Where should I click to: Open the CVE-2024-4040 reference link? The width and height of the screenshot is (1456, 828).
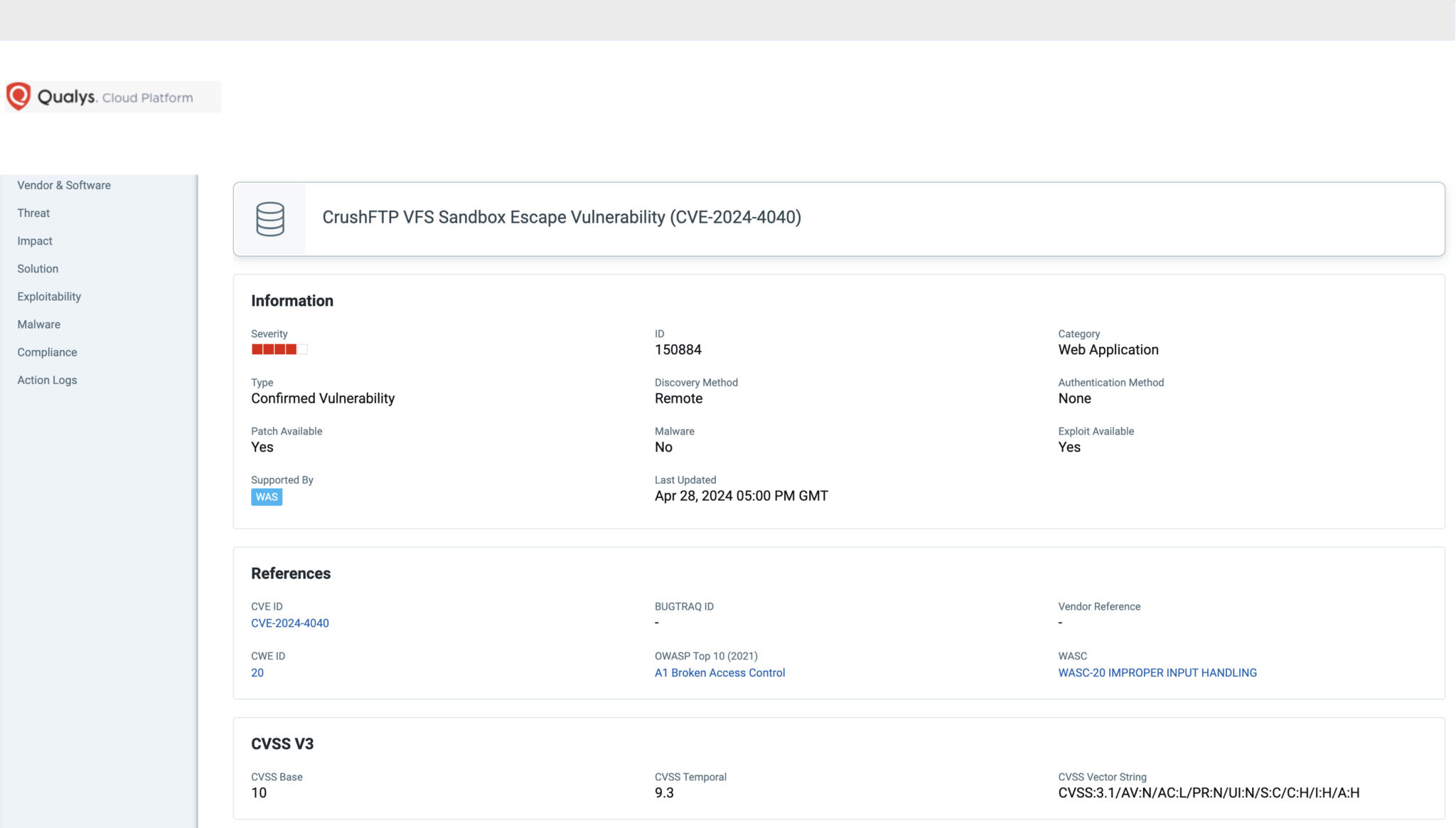(x=290, y=622)
